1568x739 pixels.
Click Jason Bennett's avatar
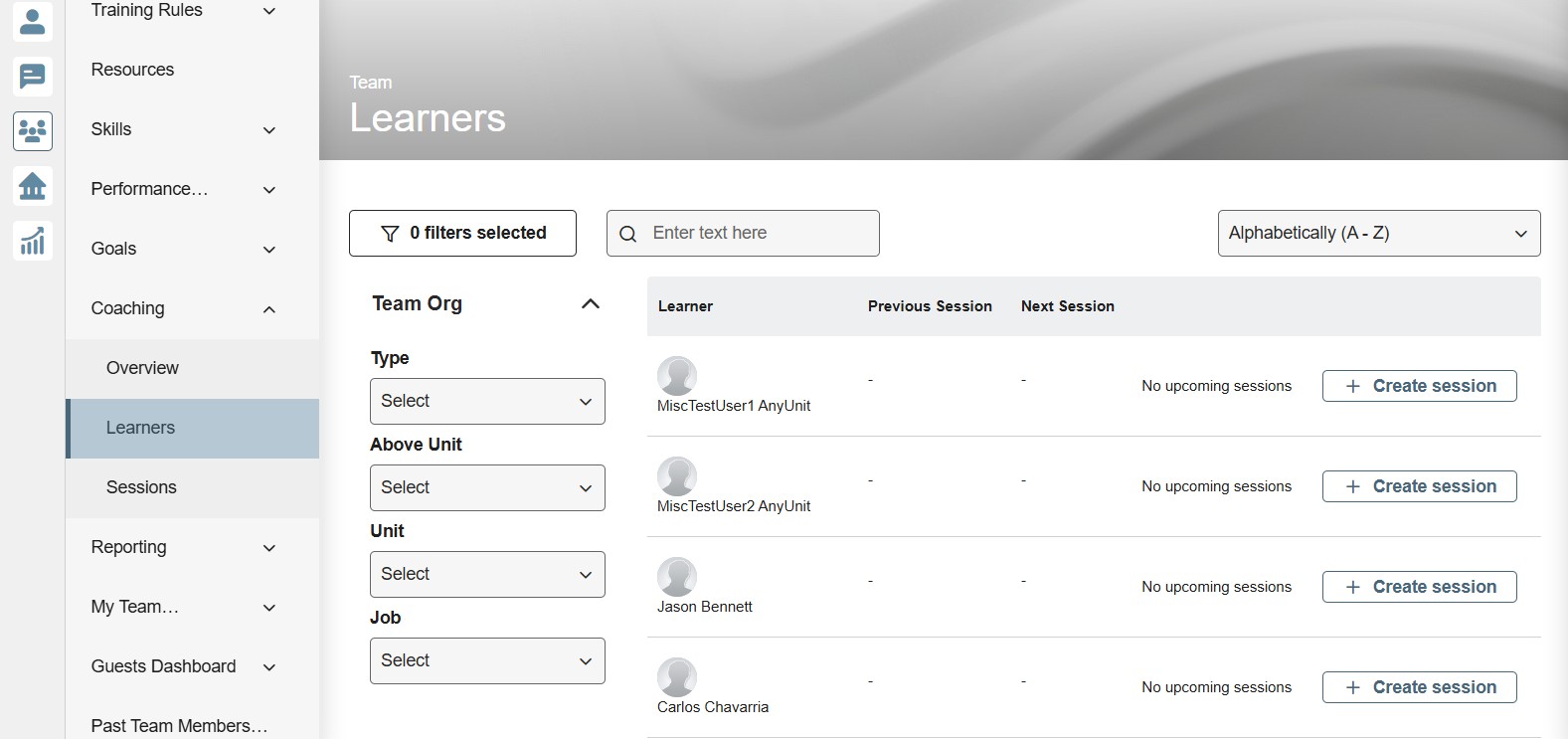[x=677, y=577]
